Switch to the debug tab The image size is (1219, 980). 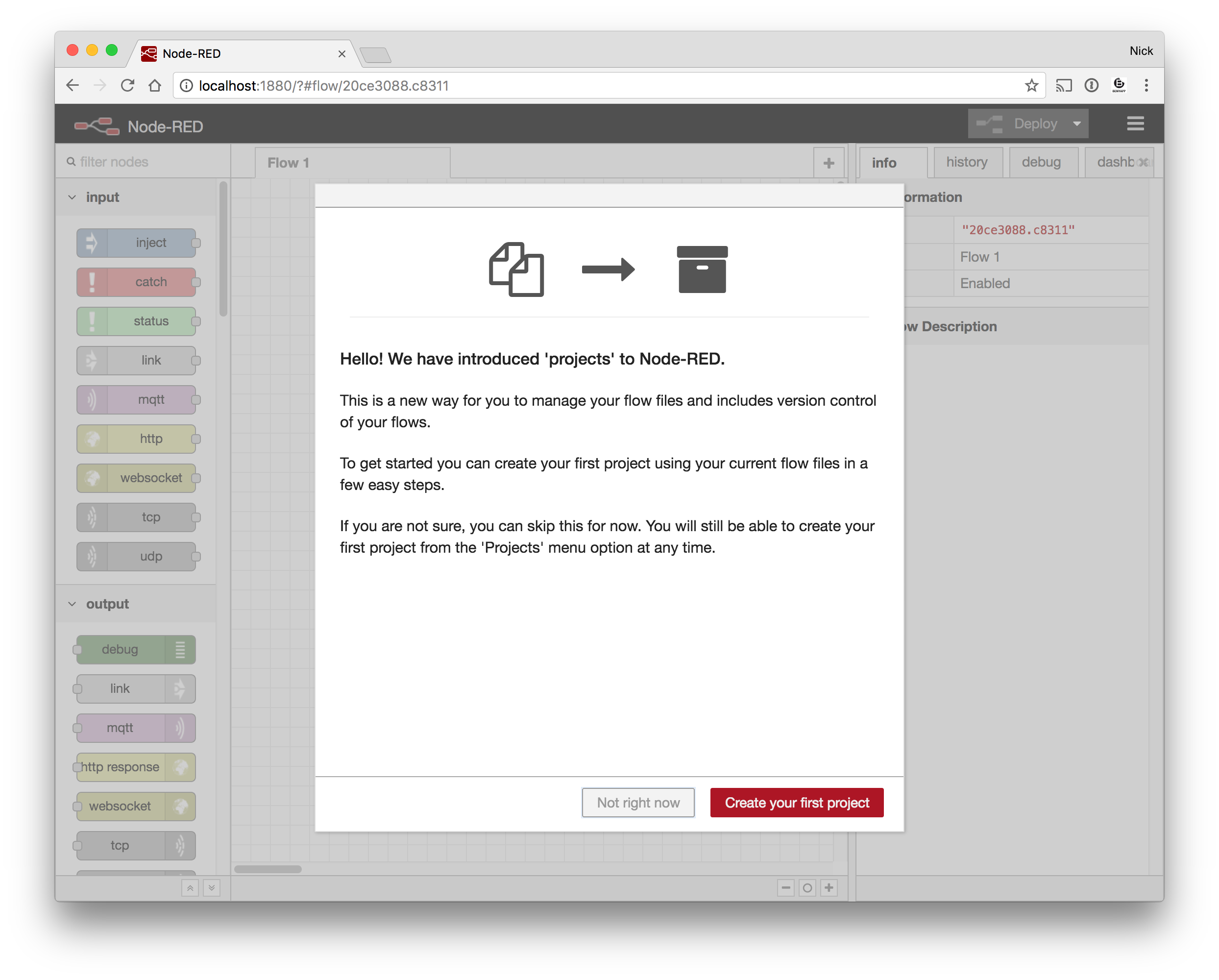point(1040,162)
